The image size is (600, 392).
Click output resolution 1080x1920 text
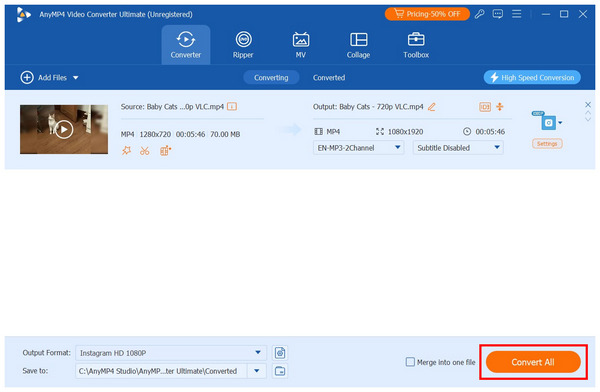coord(405,132)
